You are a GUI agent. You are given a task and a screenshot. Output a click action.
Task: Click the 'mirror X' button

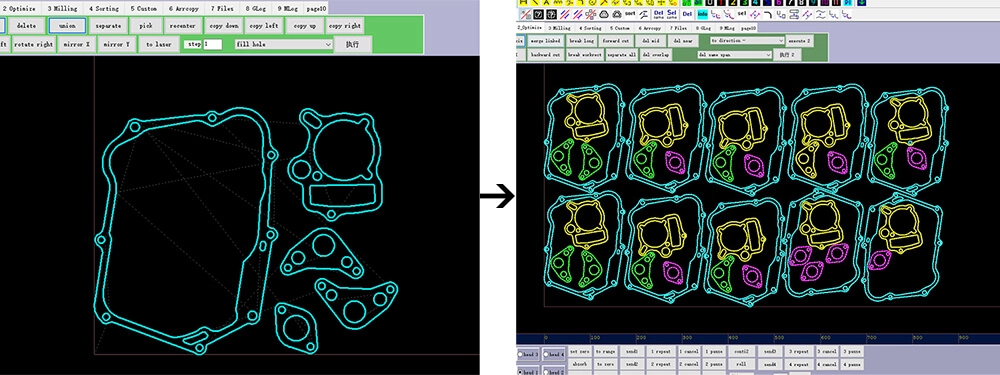tap(77, 45)
